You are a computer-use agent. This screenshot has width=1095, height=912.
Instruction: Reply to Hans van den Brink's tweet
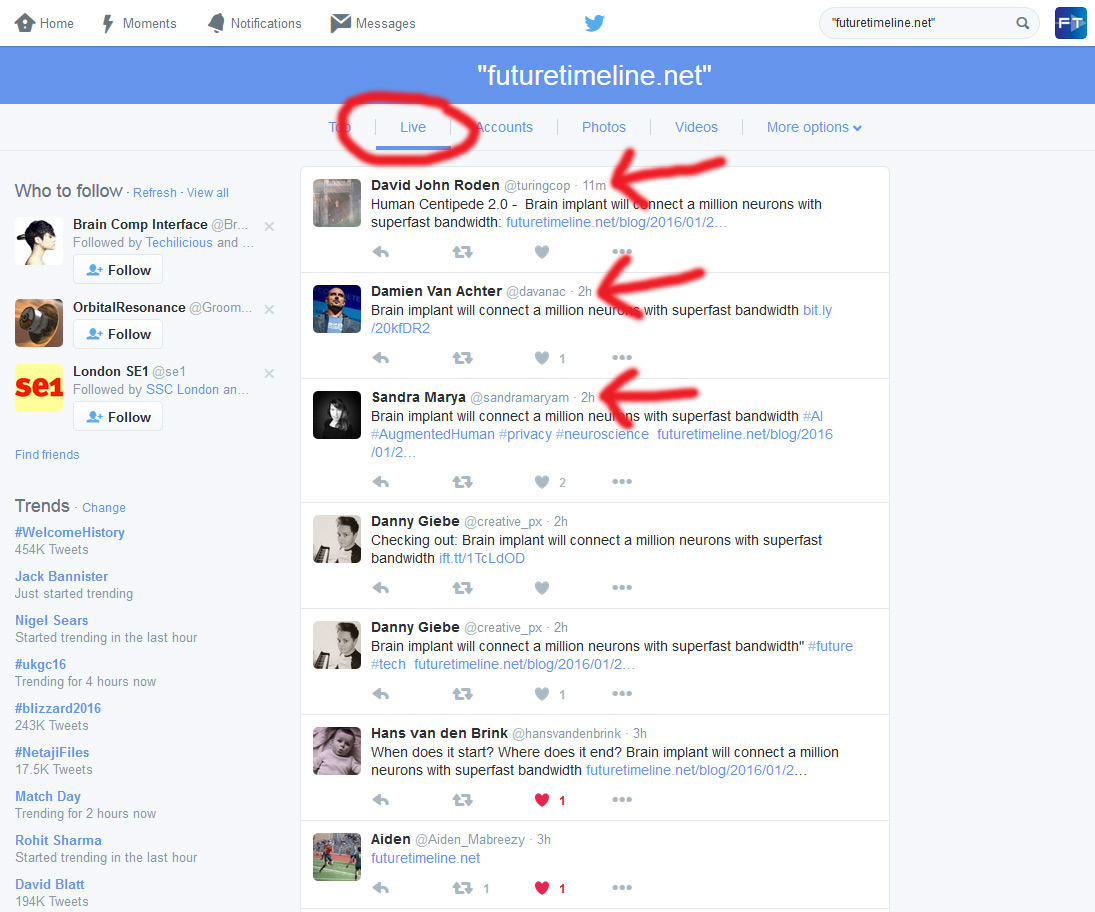381,800
